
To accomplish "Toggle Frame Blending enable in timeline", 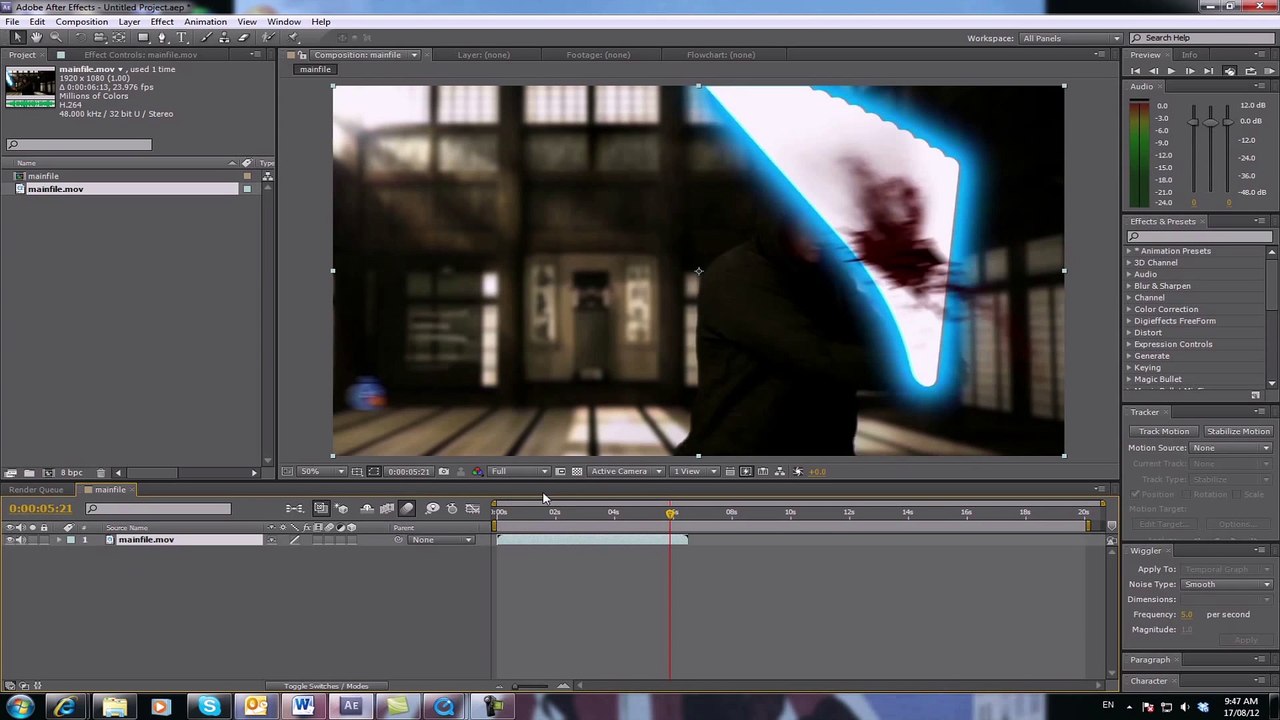I will click(387, 509).
